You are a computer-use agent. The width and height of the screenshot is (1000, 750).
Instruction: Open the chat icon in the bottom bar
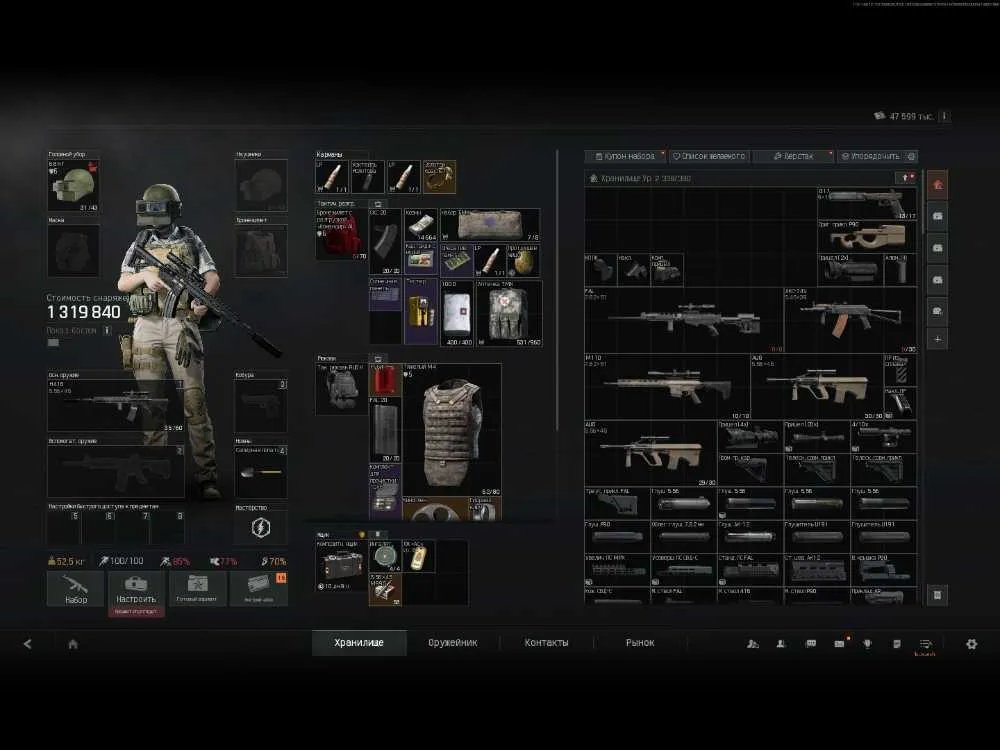pyautogui.click(x=811, y=644)
